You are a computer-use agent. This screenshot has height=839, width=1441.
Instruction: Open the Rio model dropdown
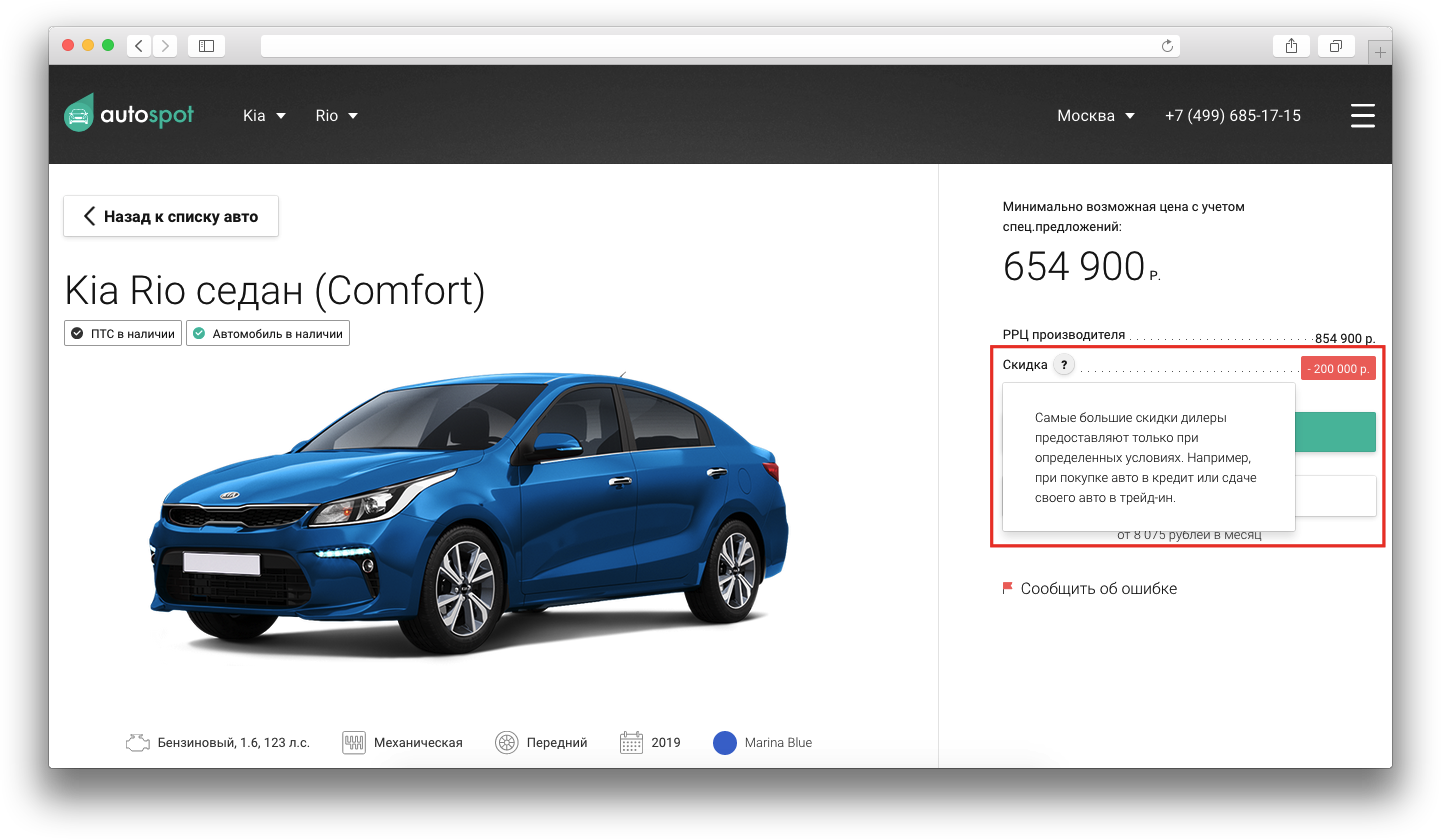click(x=337, y=116)
